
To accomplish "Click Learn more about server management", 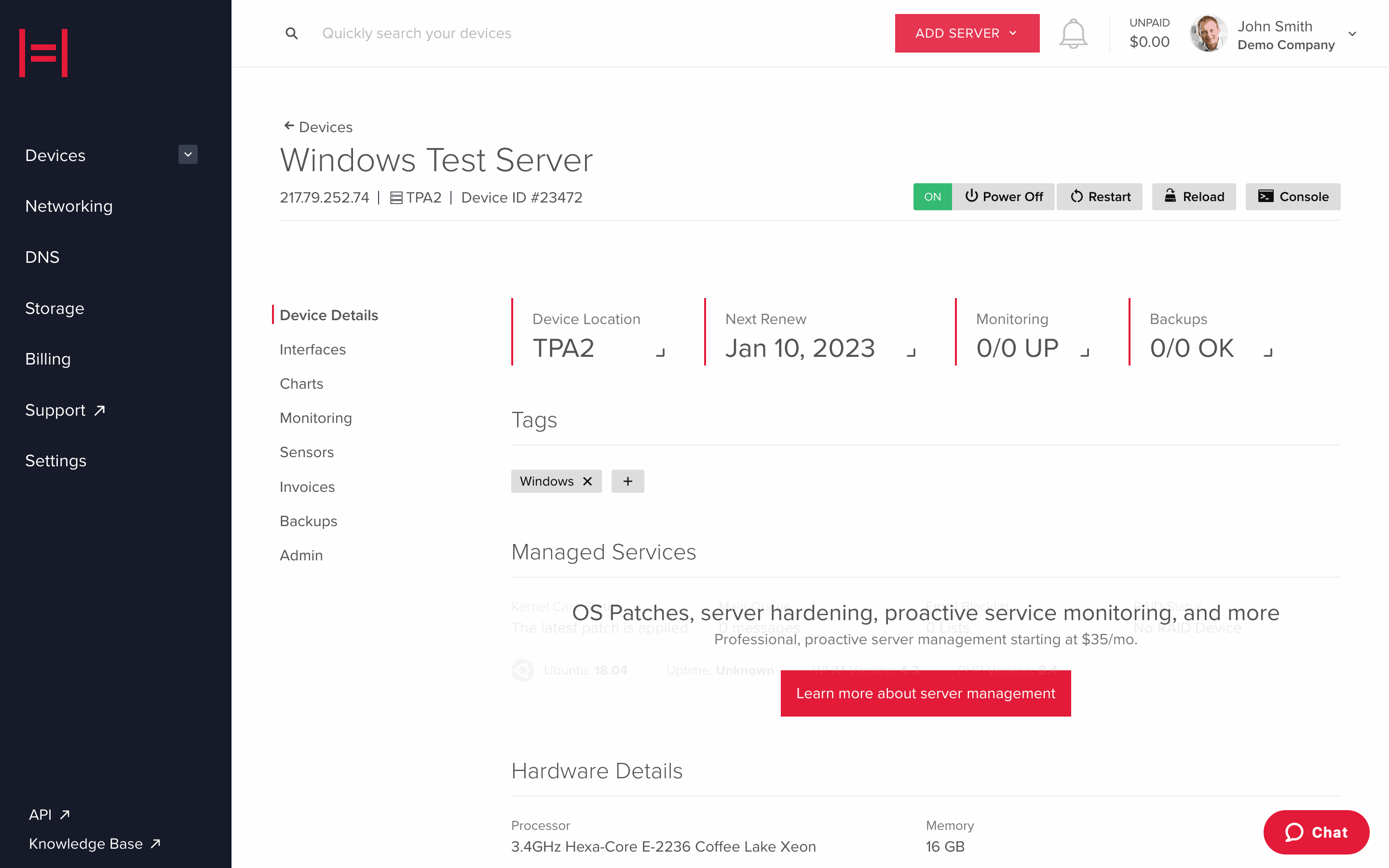I will tap(925, 693).
